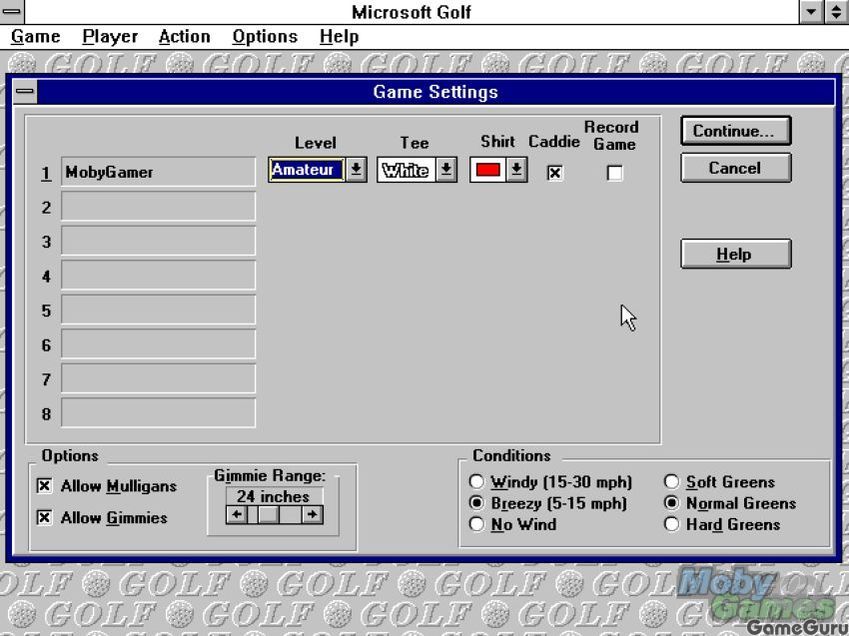Open the Action menu
The height and width of the screenshot is (636, 849).
tap(184, 37)
